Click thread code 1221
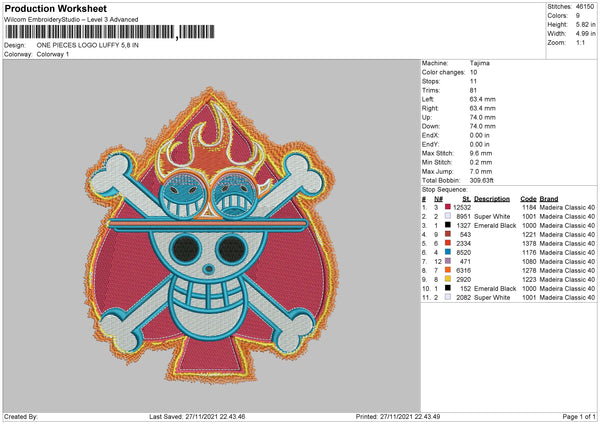The height and width of the screenshot is (424, 600). pos(529,235)
